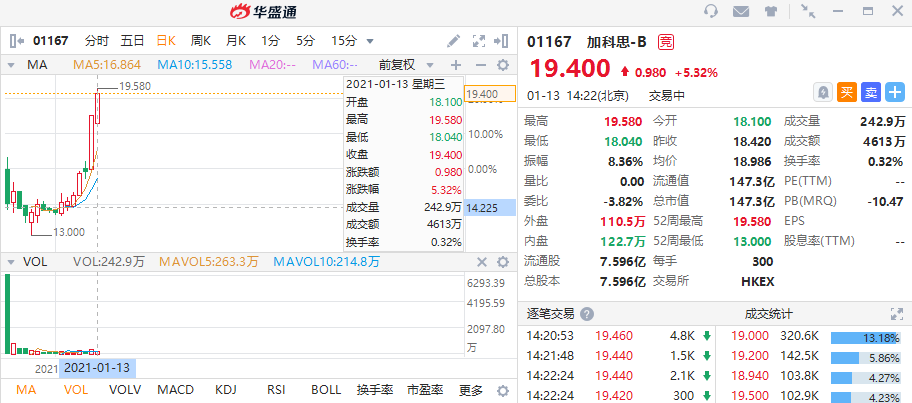912x403 pixels.
Task: Switch sub-chart to 市盈率 indicator
Action: [425, 390]
